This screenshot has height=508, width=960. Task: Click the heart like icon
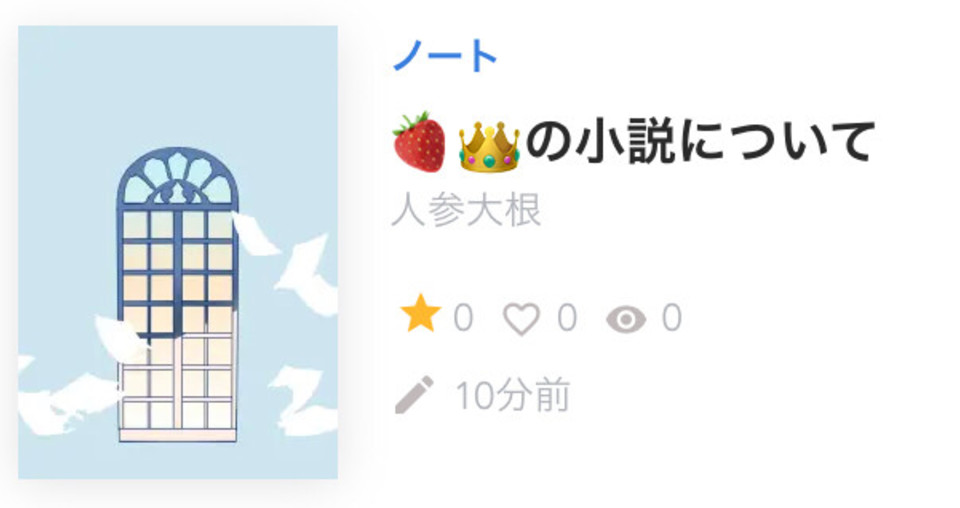point(521,319)
